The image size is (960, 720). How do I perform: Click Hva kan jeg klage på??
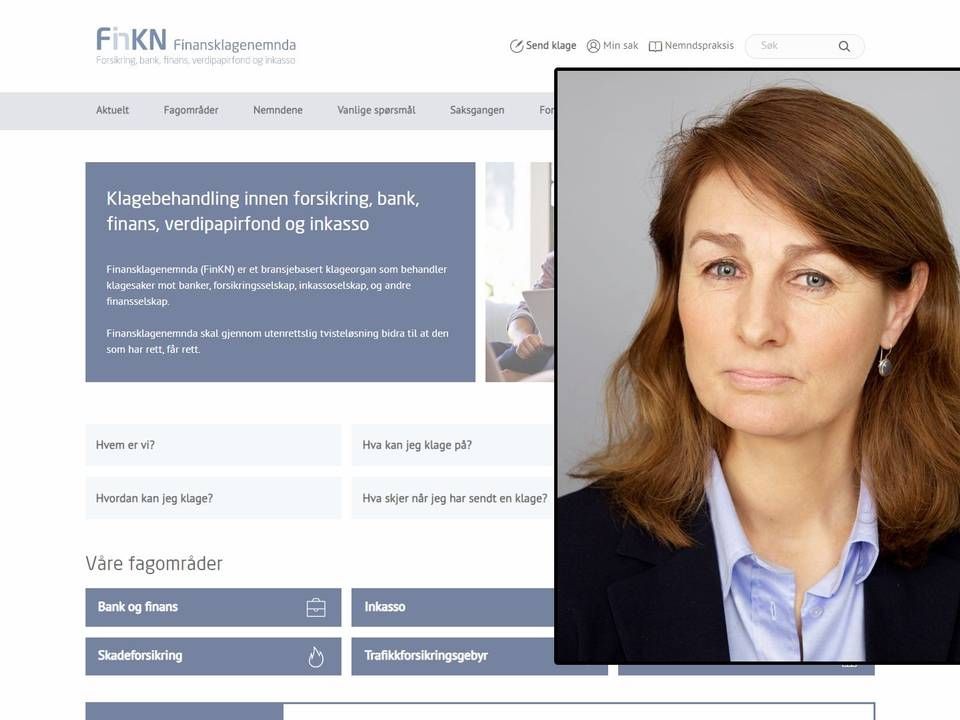pyautogui.click(x=453, y=445)
